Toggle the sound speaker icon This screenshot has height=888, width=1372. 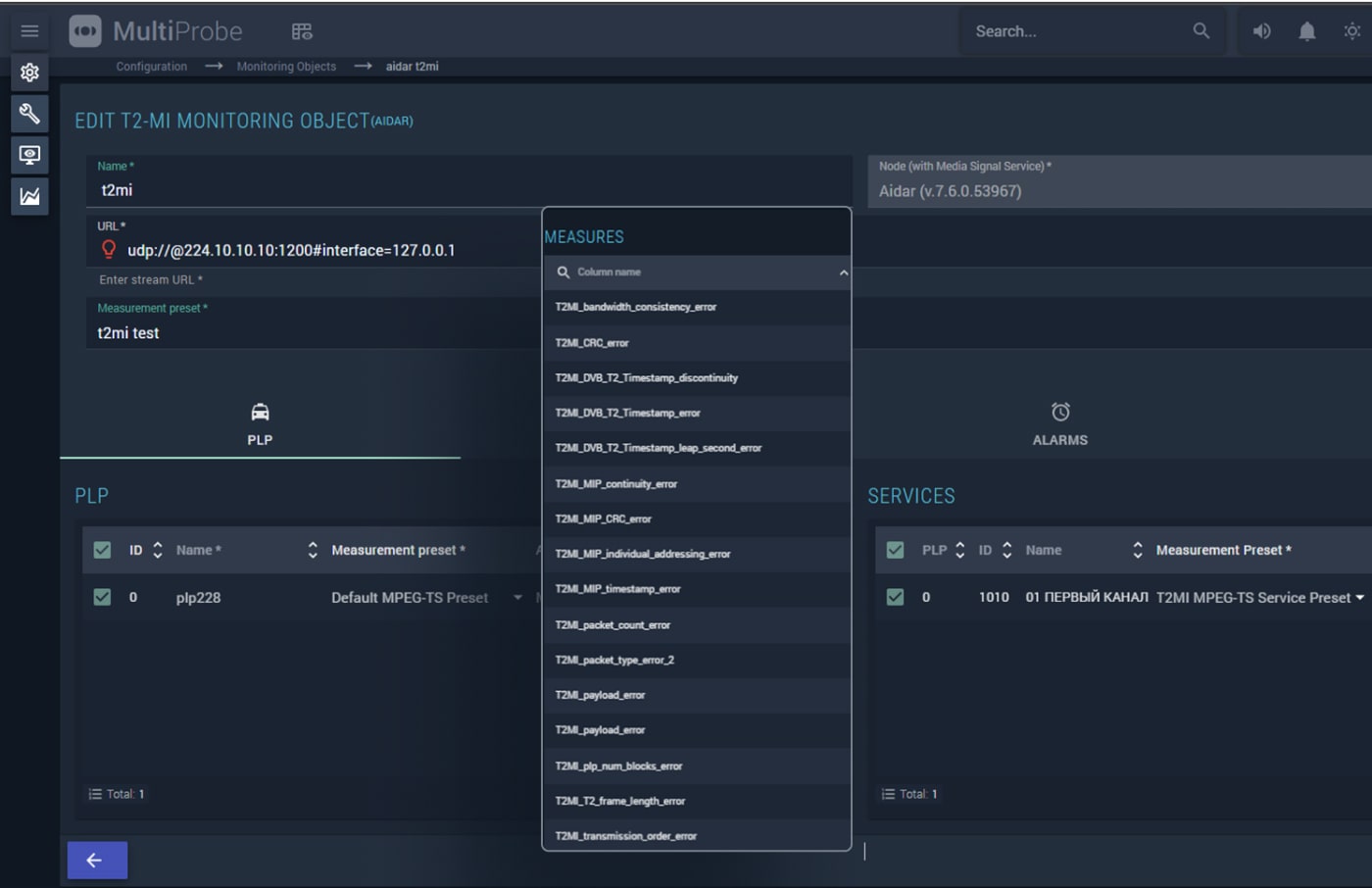[x=1261, y=31]
